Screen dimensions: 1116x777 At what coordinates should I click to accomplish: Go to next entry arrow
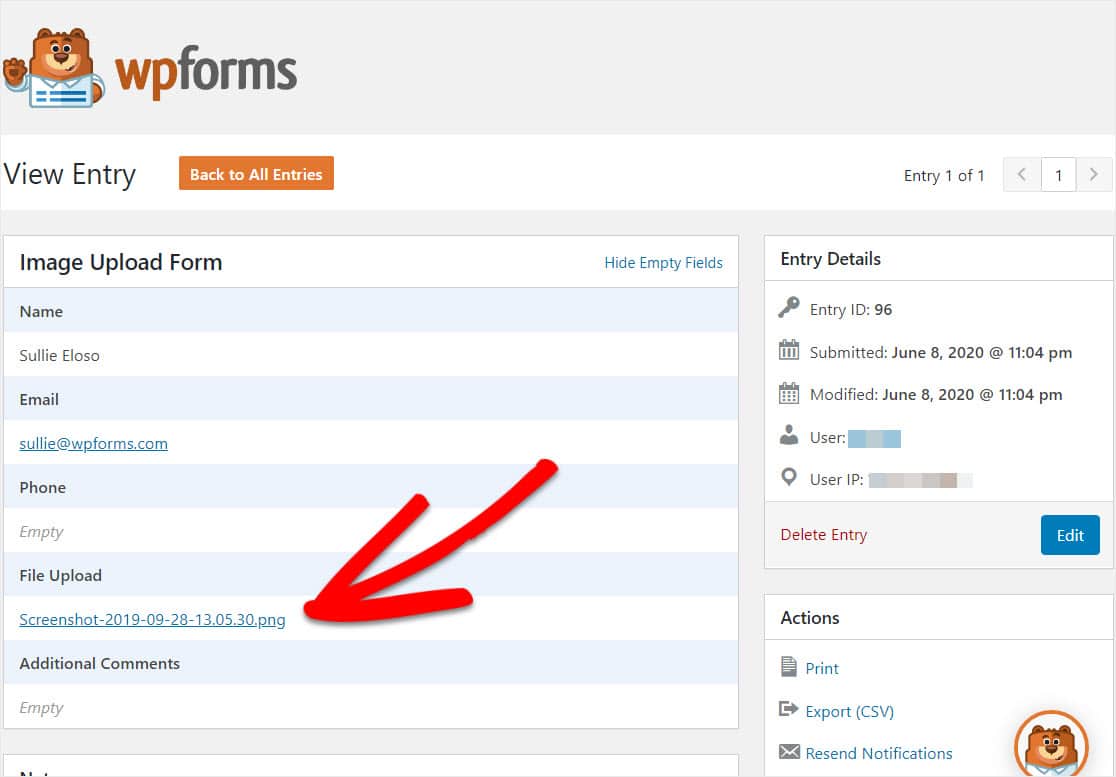pos(1094,174)
